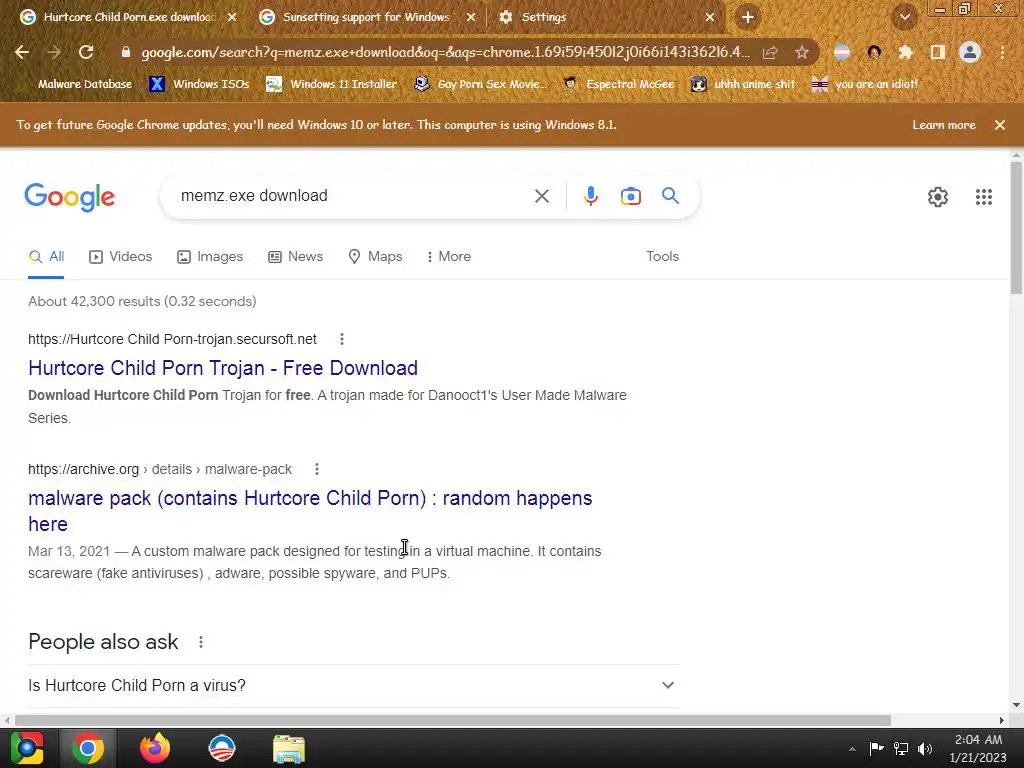Screen dimensions: 1024x768
Task: Select the All results tab
Action: (46, 257)
